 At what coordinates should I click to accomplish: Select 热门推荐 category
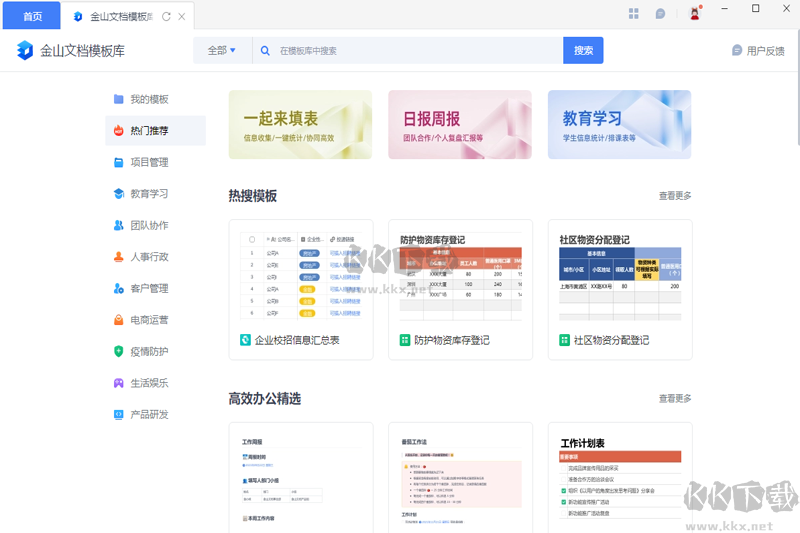pyautogui.click(x=155, y=131)
